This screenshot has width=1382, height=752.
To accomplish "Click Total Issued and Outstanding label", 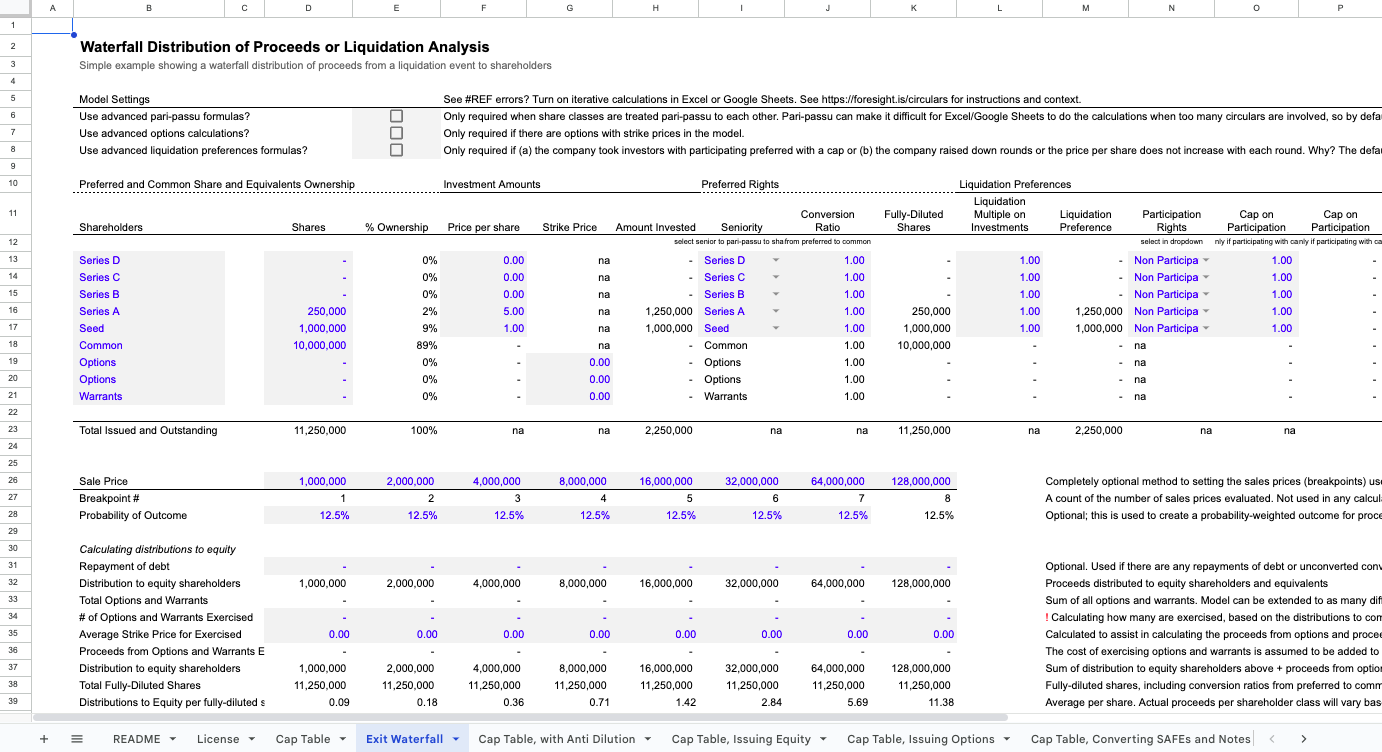I will [148, 430].
